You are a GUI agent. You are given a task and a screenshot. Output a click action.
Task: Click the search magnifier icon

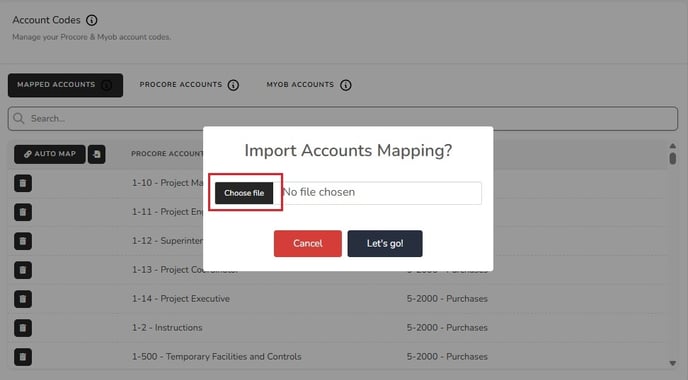pyautogui.click(x=19, y=118)
